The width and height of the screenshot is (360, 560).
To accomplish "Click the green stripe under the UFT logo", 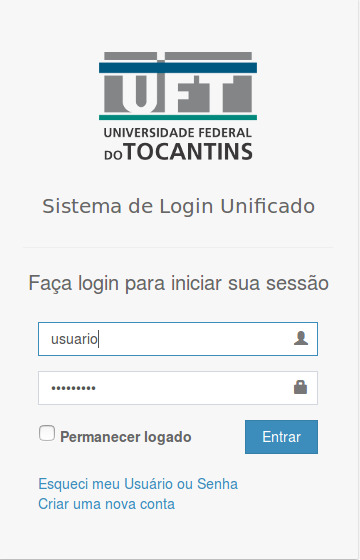I will coord(178,117).
